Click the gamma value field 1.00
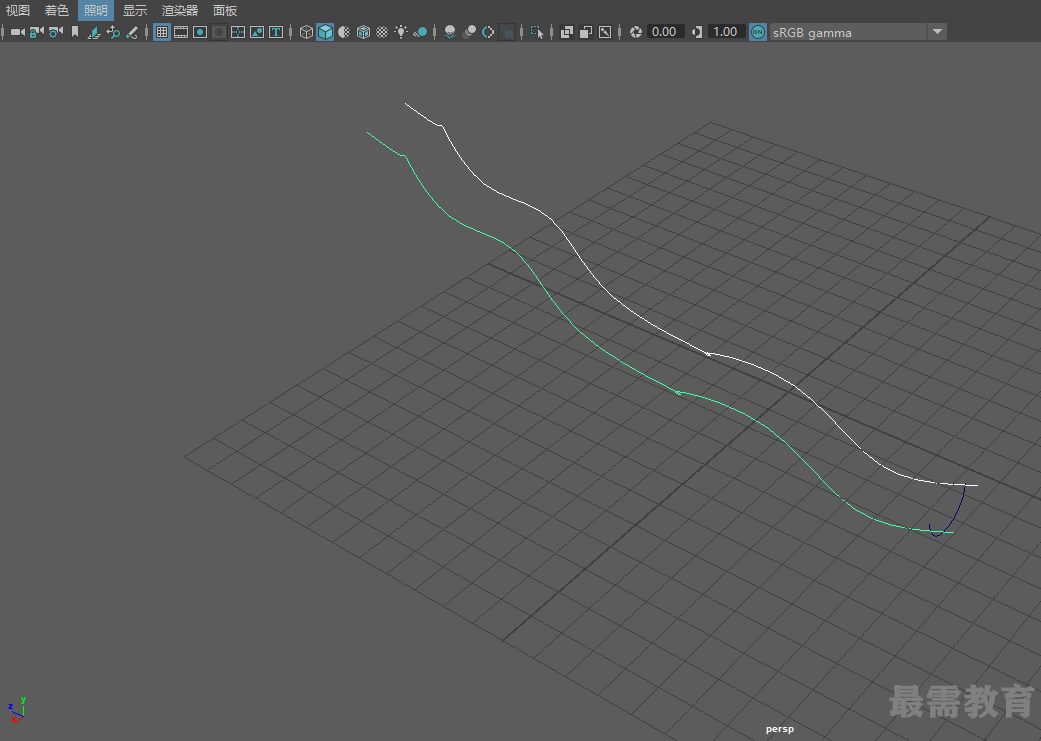This screenshot has height=741, width=1041. coord(726,32)
